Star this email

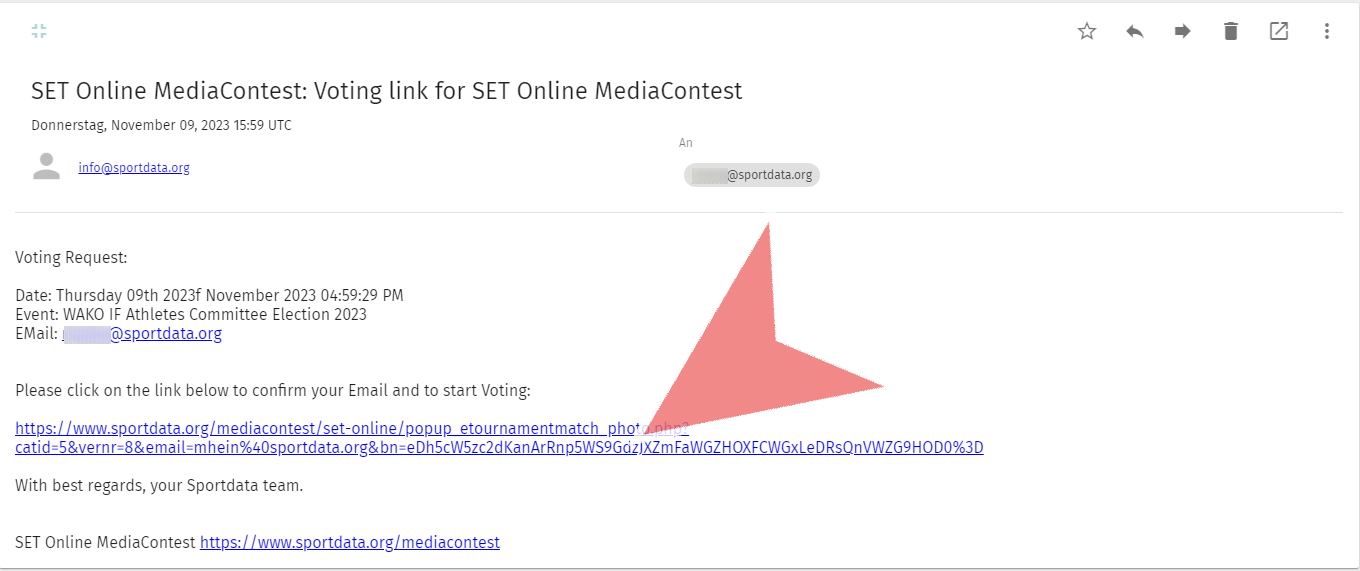pos(1087,31)
